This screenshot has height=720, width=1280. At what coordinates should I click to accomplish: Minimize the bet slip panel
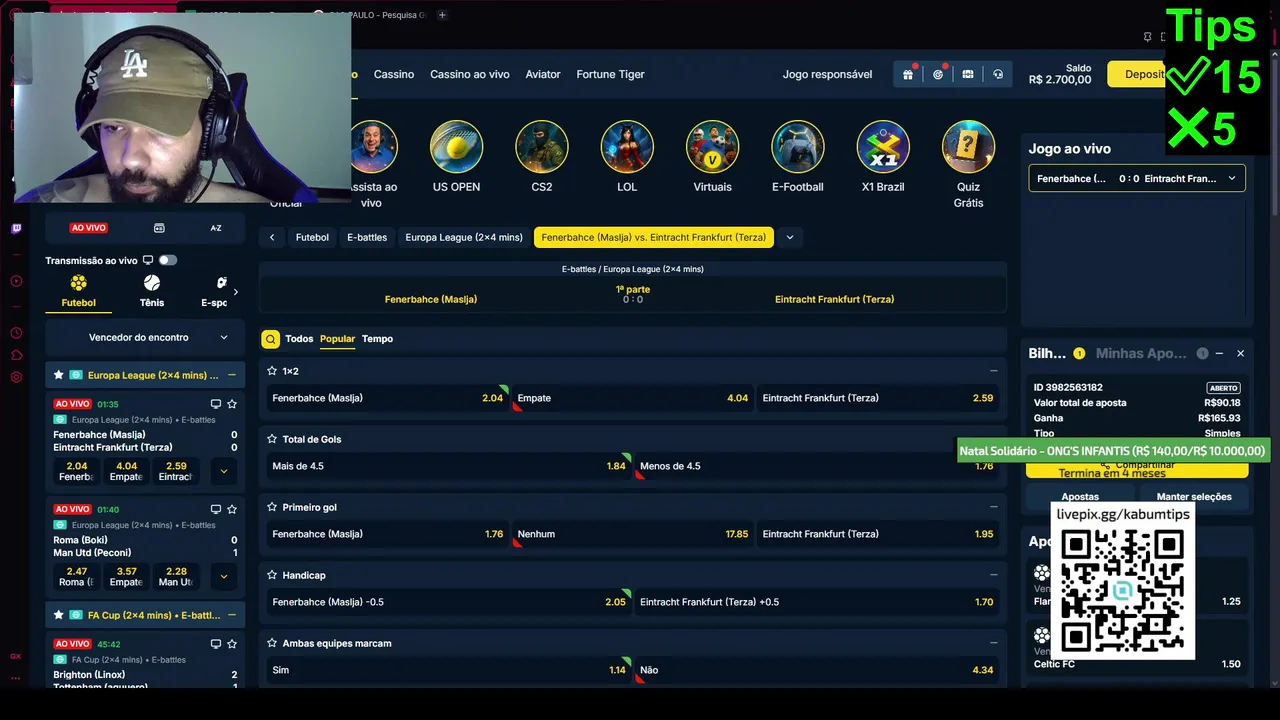(1219, 353)
